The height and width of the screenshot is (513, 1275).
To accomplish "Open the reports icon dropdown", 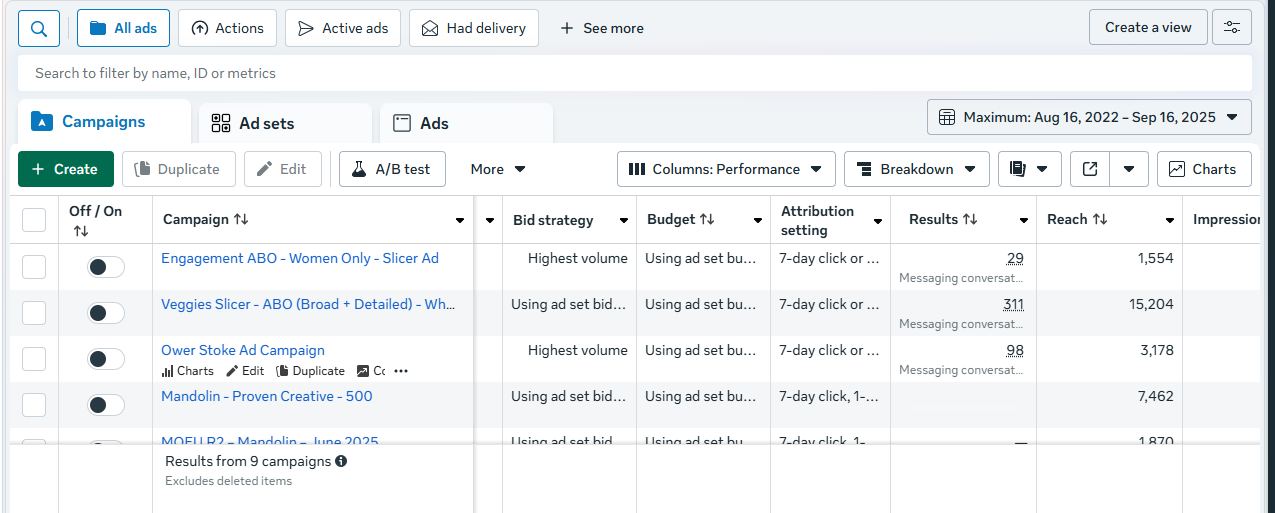I will 1029,169.
